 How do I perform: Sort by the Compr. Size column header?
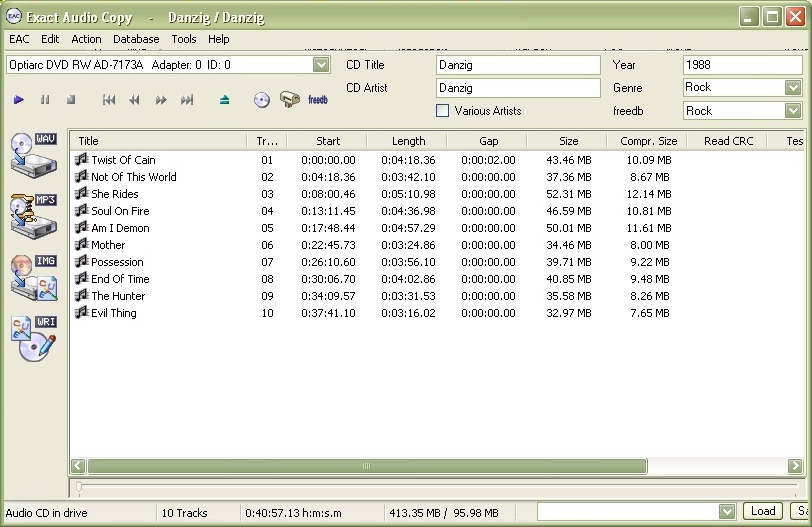click(x=648, y=141)
